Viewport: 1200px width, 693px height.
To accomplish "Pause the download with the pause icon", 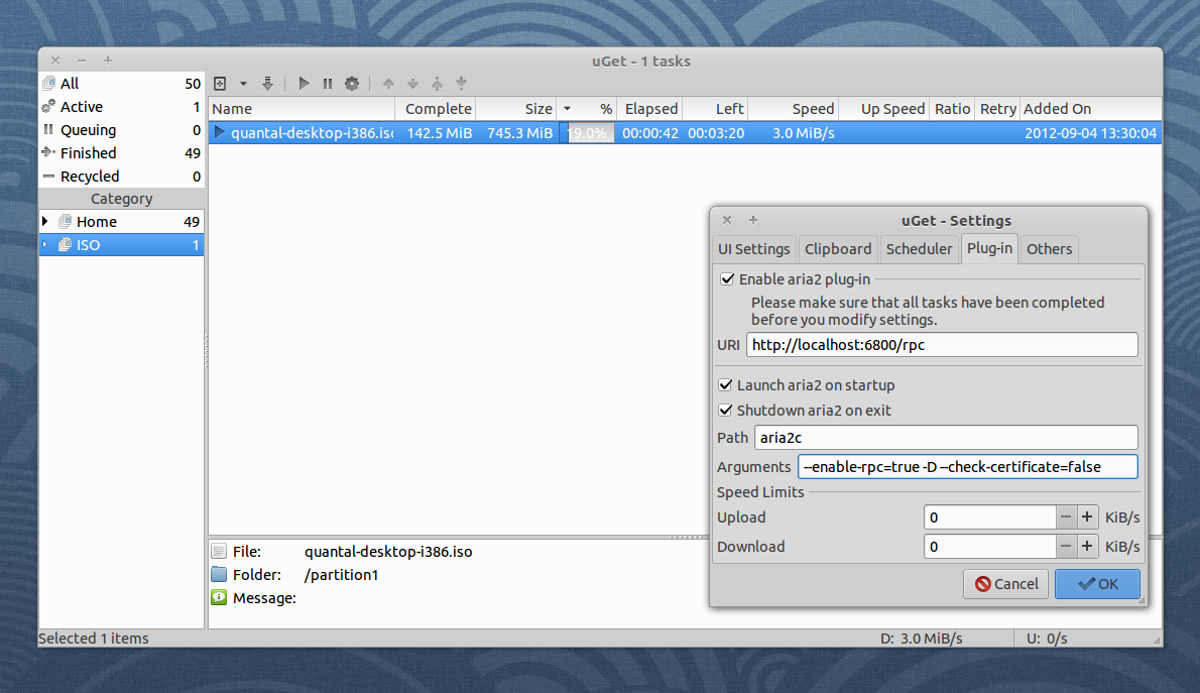I will 327,84.
